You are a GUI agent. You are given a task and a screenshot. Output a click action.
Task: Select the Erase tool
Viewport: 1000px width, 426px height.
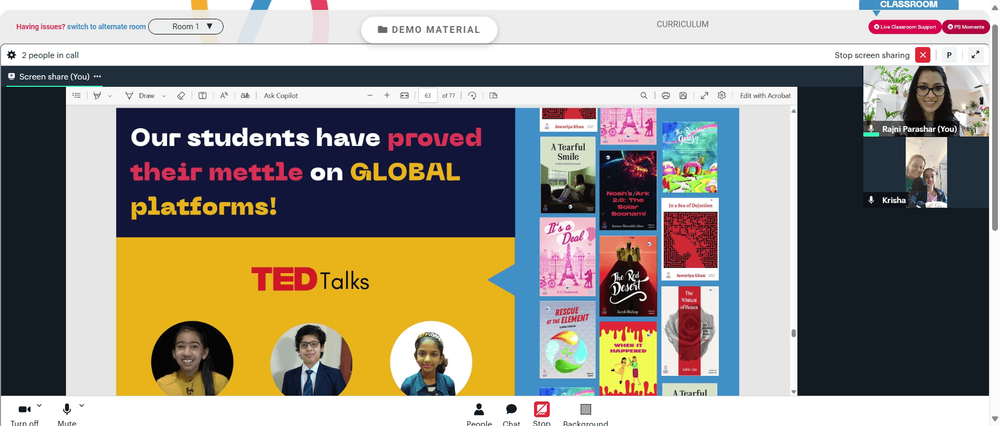[x=180, y=96]
